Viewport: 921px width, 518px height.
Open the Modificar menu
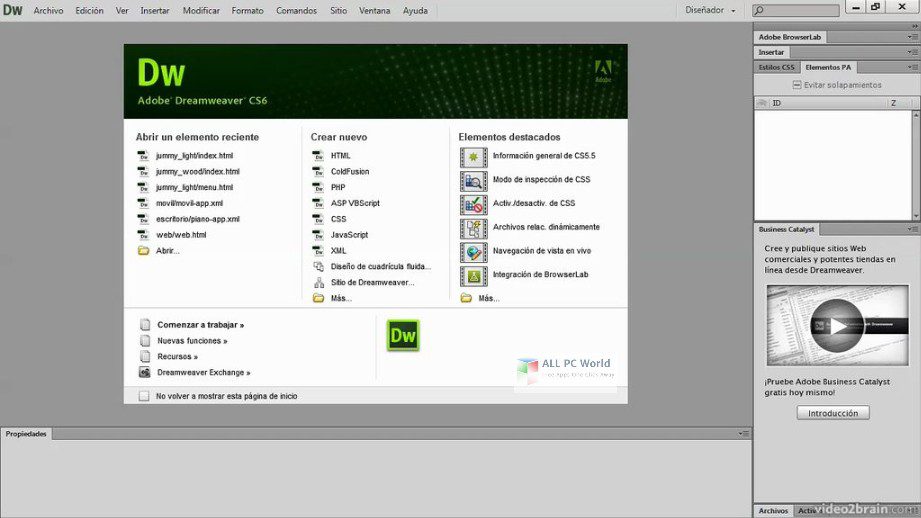coord(201,11)
